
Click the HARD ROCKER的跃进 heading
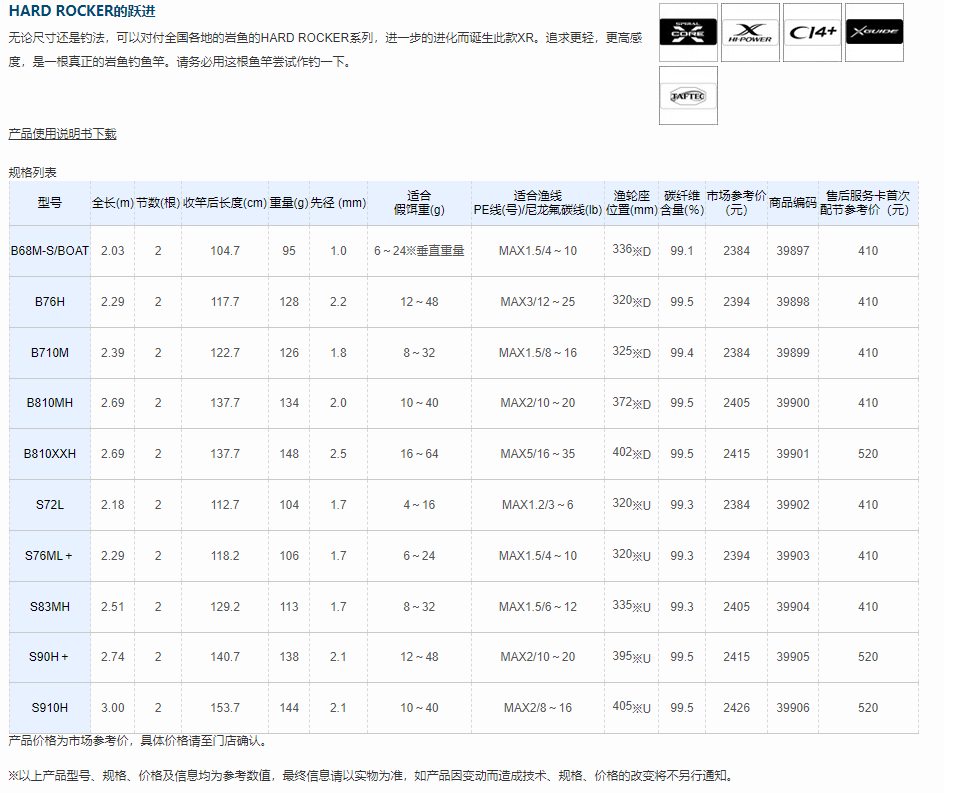click(x=82, y=11)
